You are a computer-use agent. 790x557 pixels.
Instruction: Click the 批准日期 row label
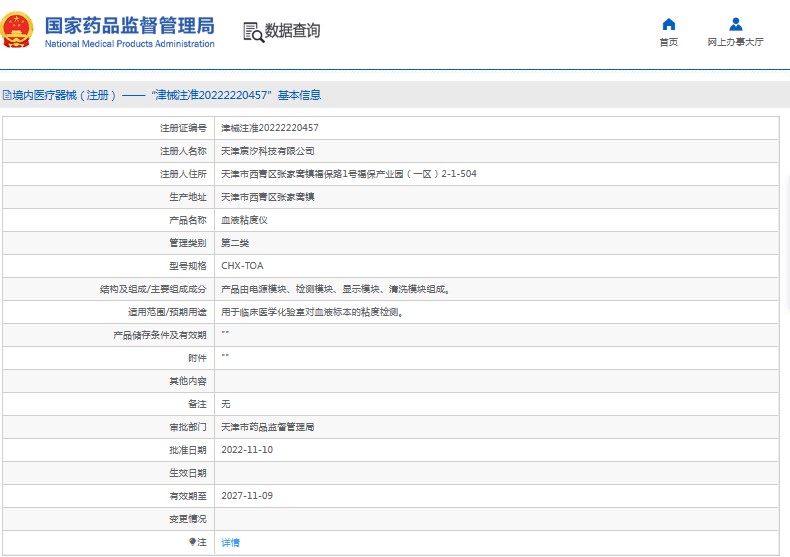(x=188, y=450)
